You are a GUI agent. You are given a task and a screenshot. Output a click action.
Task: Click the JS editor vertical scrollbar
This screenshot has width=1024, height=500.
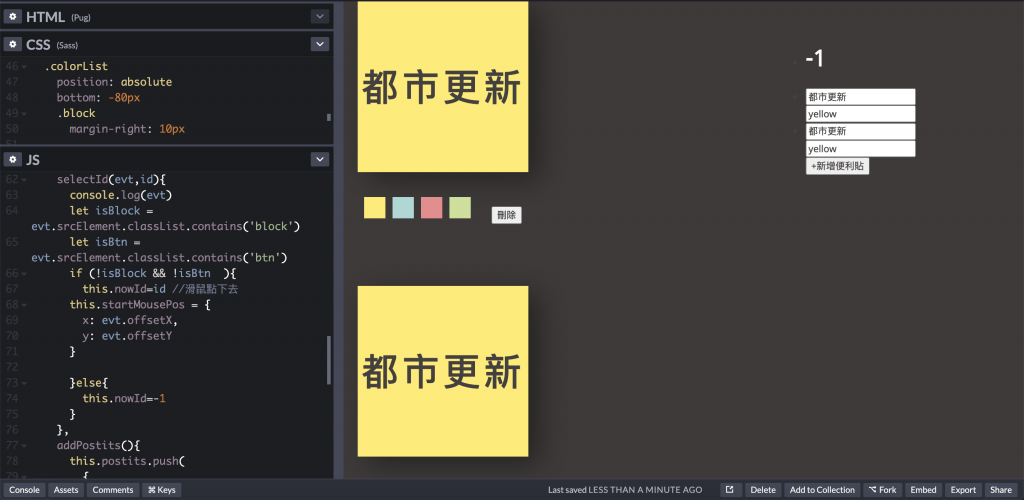pos(328,360)
